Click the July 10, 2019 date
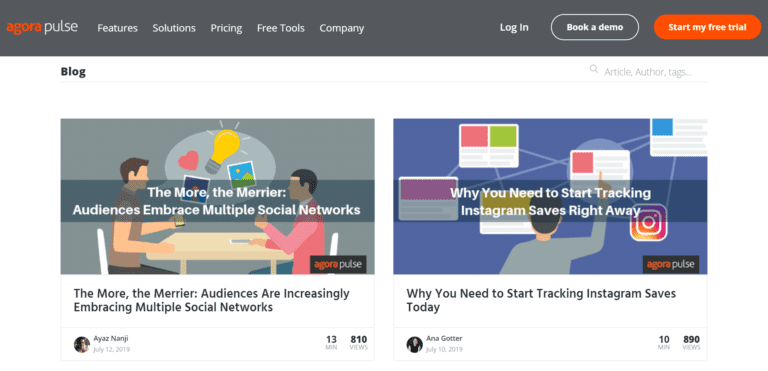This screenshot has height=371, width=768. point(444,349)
